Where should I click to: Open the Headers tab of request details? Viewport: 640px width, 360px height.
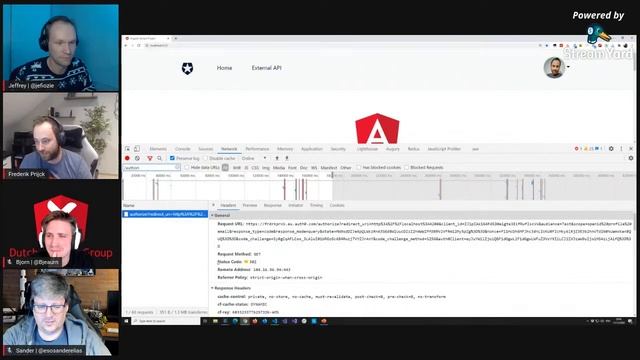point(228,205)
